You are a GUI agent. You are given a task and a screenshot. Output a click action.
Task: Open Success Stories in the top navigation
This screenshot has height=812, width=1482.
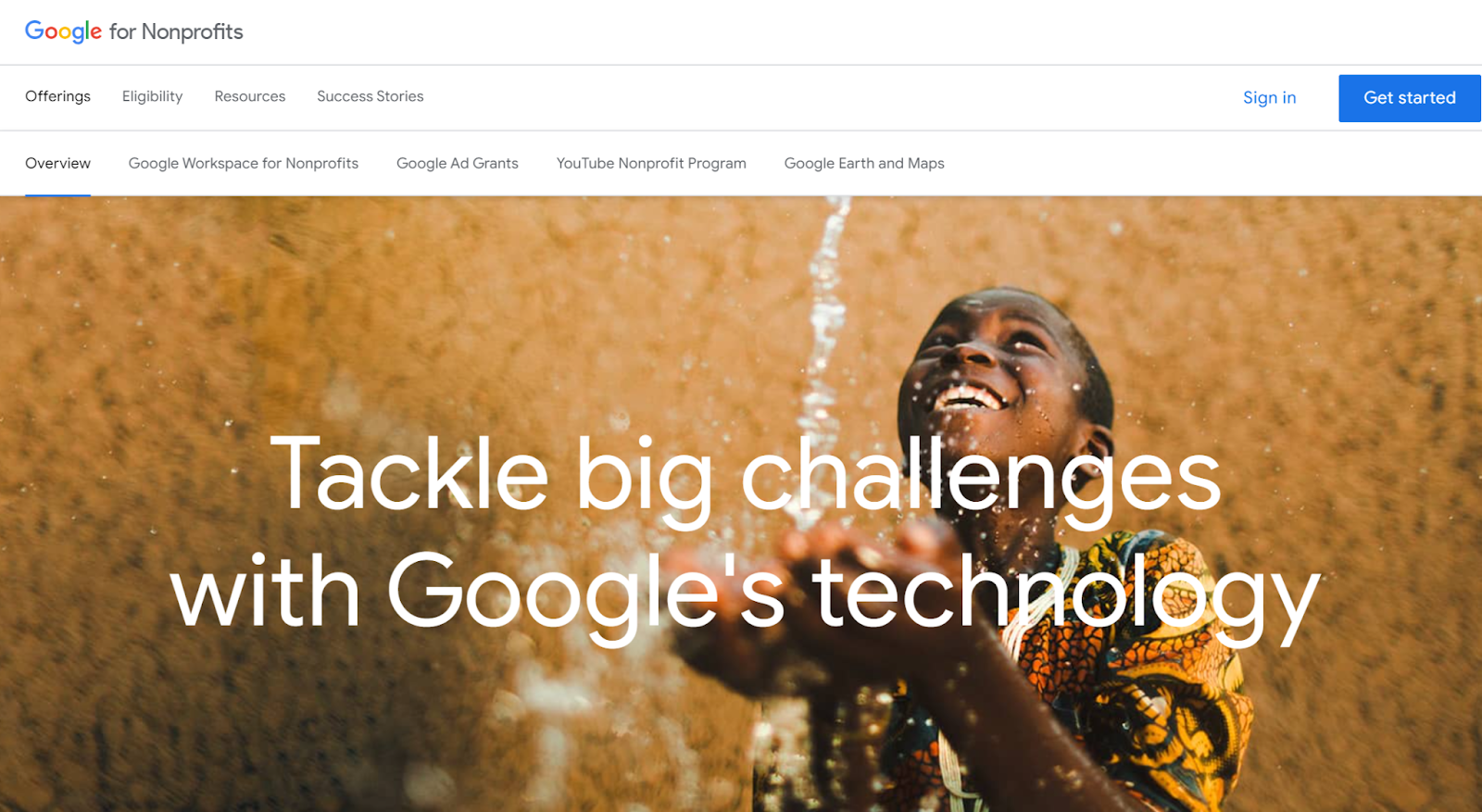370,96
